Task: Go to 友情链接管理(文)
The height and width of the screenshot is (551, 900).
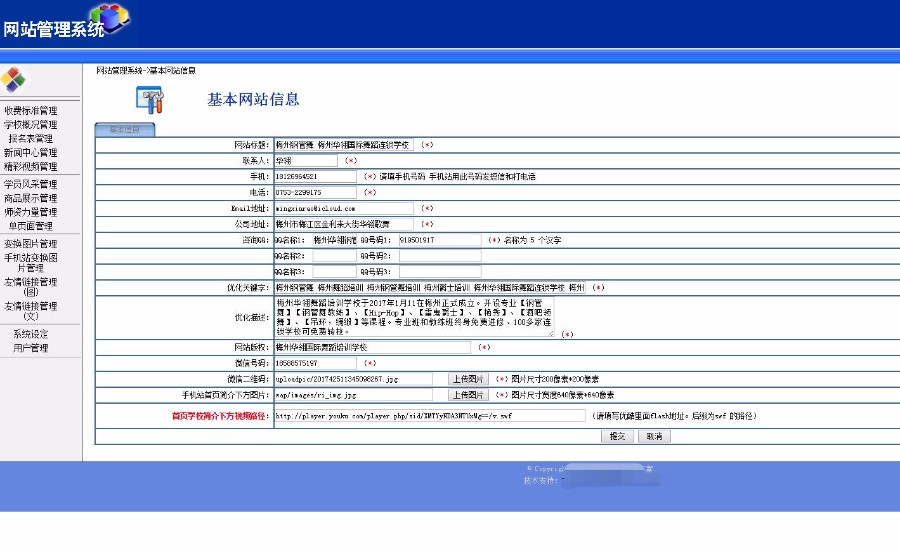Action: pyautogui.click(x=30, y=311)
